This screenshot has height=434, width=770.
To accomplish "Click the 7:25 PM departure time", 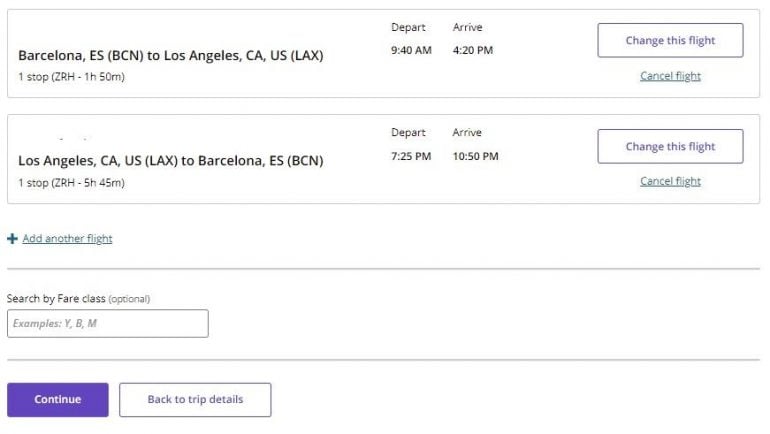I will (x=411, y=156).
